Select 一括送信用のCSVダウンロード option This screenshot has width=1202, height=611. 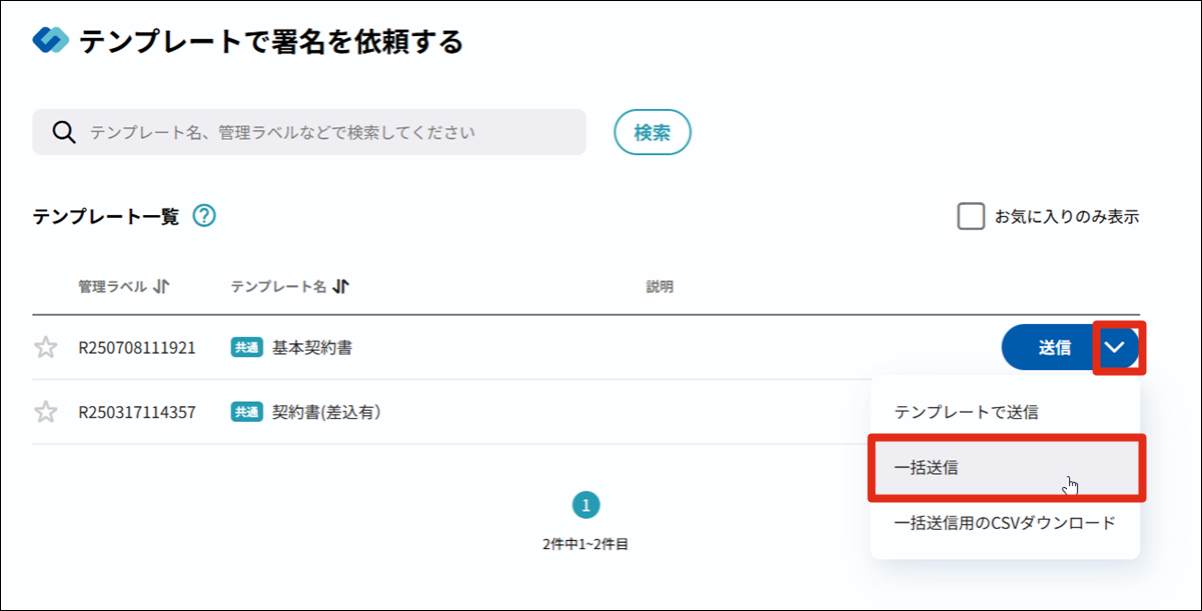click(1004, 523)
